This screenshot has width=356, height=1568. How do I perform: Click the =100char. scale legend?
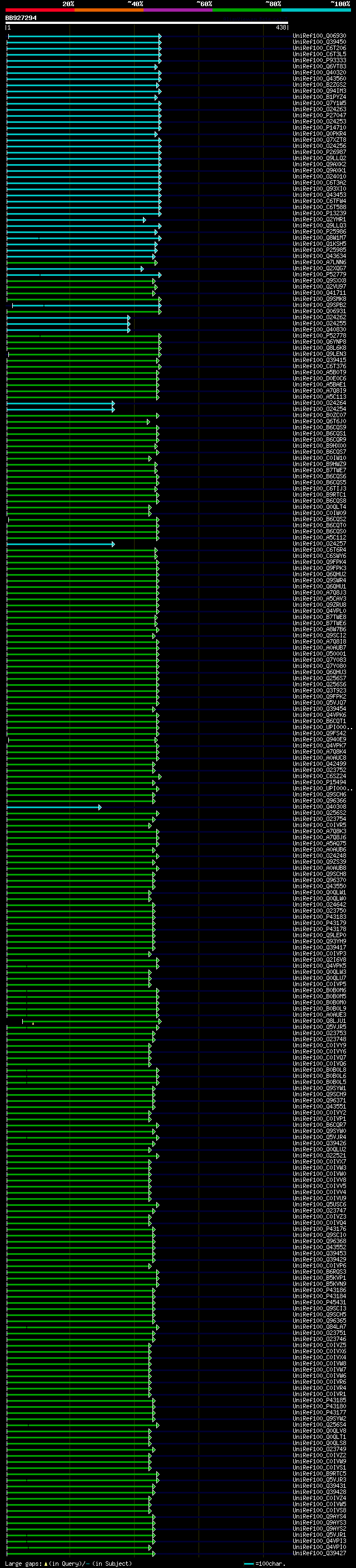click(x=265, y=1563)
